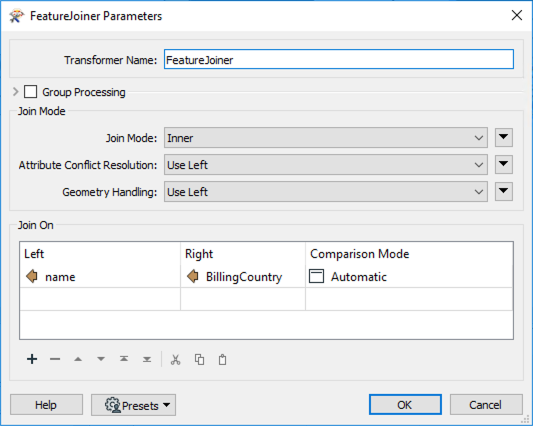Add a new Join On row
The image size is (533, 426).
[32, 359]
